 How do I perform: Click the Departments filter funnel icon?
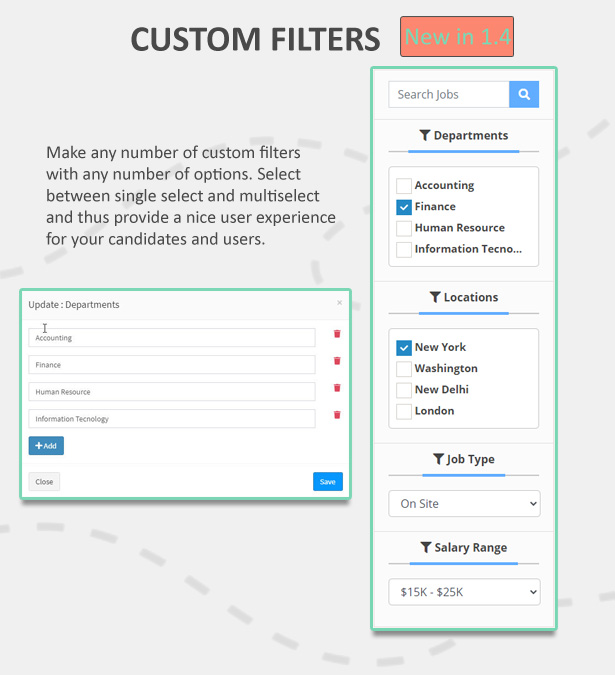coord(425,136)
